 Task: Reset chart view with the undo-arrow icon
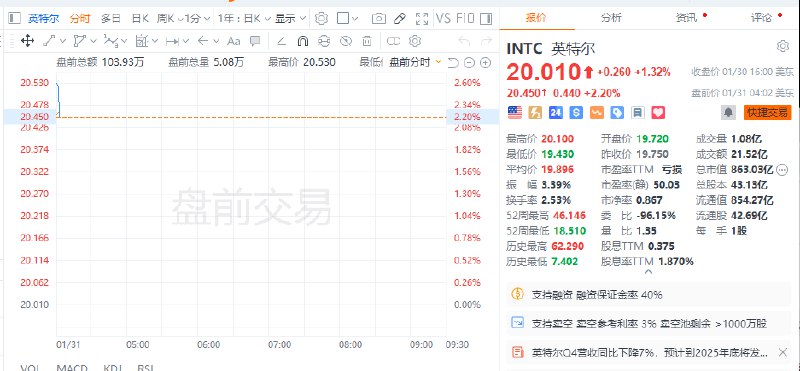point(453,62)
